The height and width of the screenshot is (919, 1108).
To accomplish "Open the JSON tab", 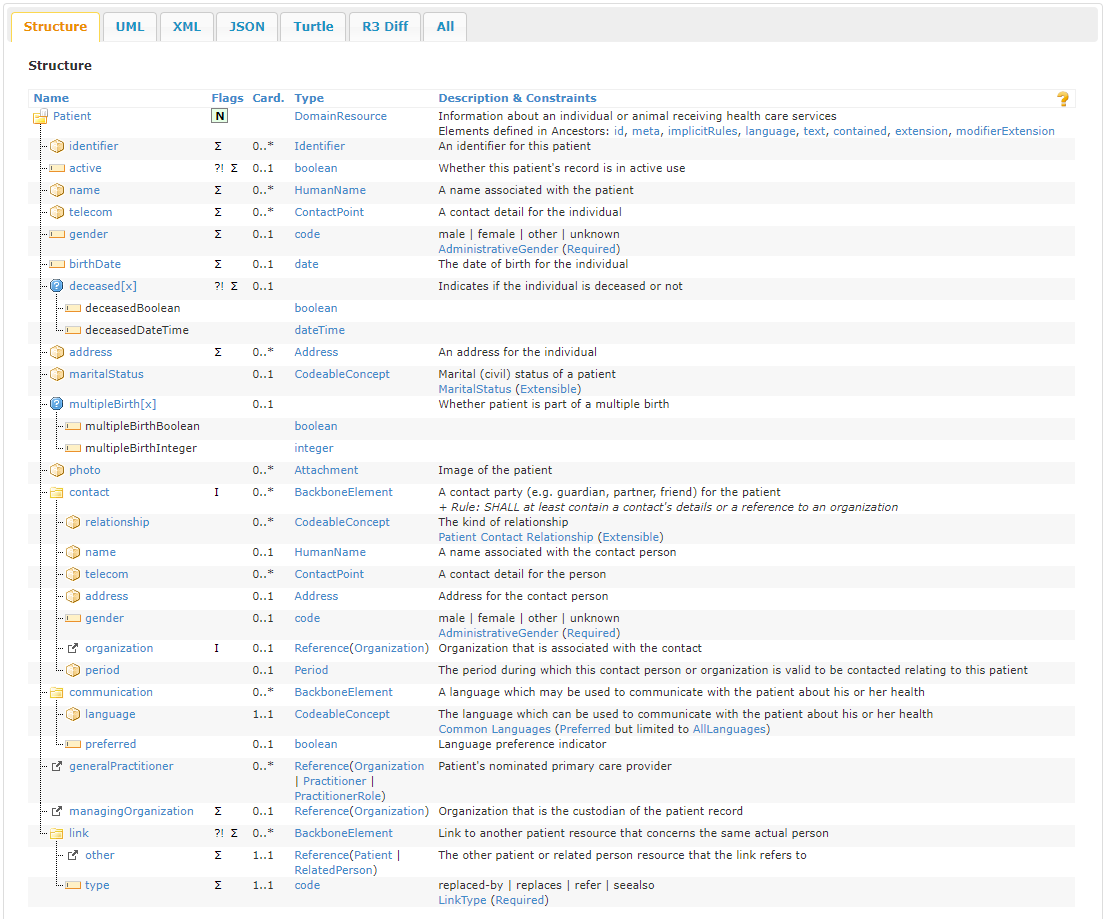I will tap(247, 27).
